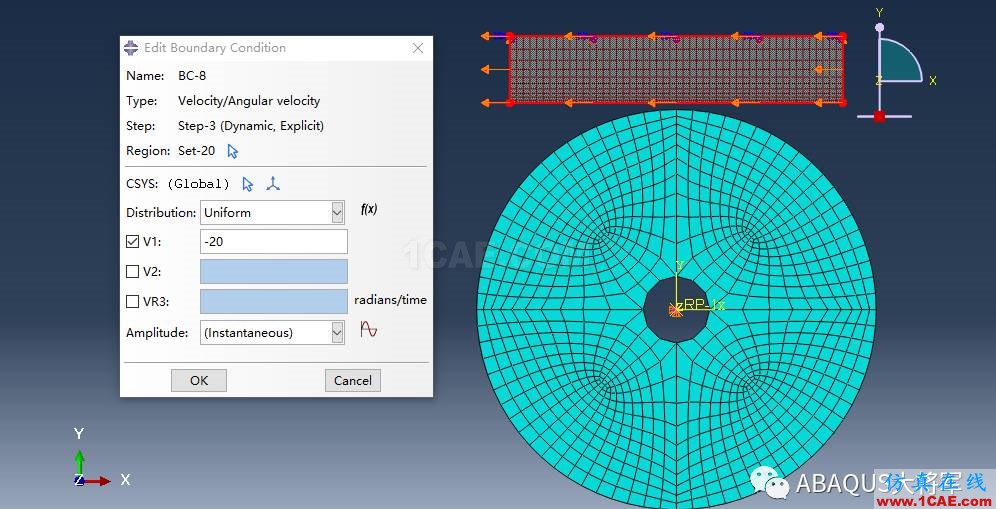Confirm the boundary condition with OK
Viewport: 996px width, 509px height.
199,381
